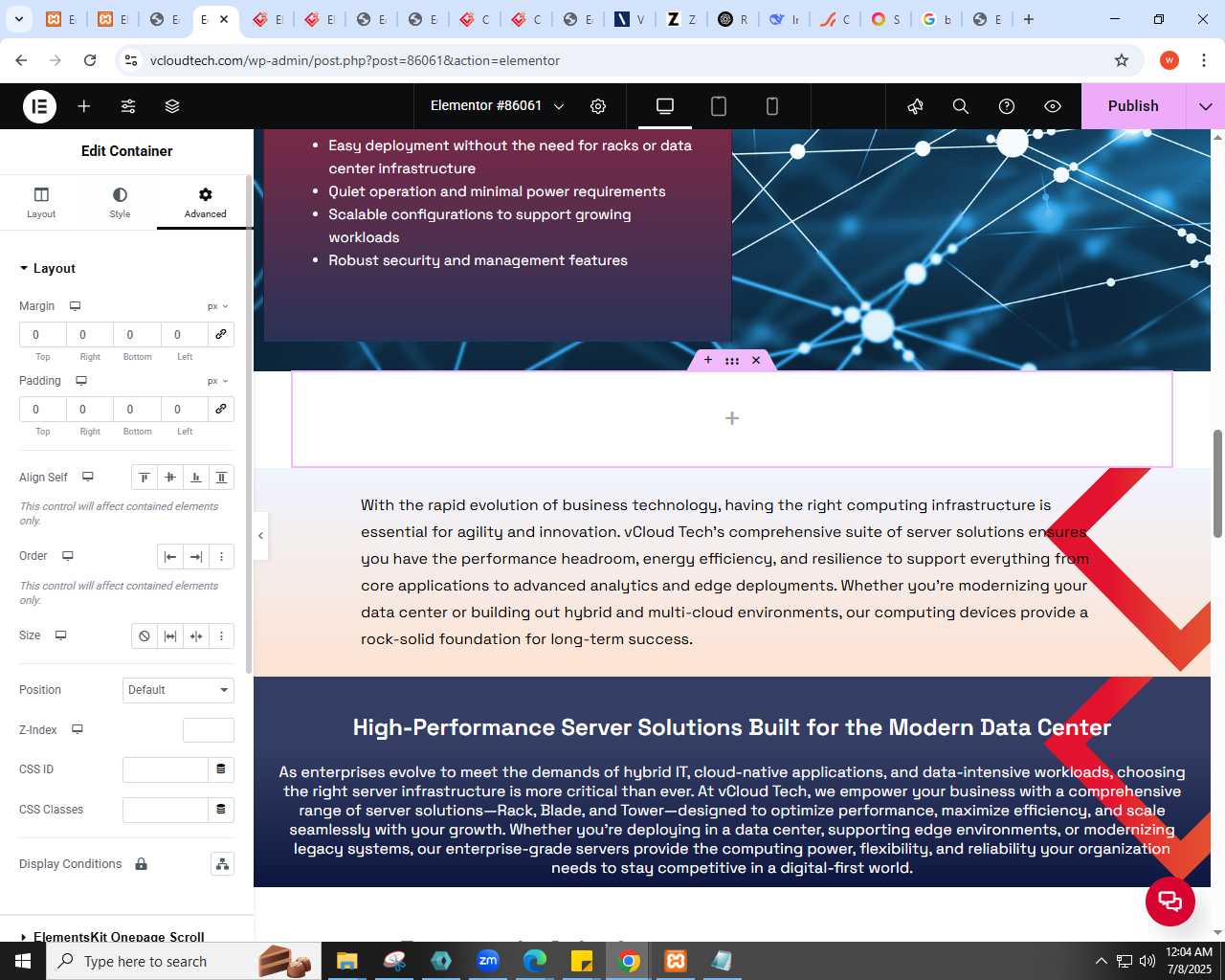
Task: Bookmark this page with the star
Action: click(1122, 60)
